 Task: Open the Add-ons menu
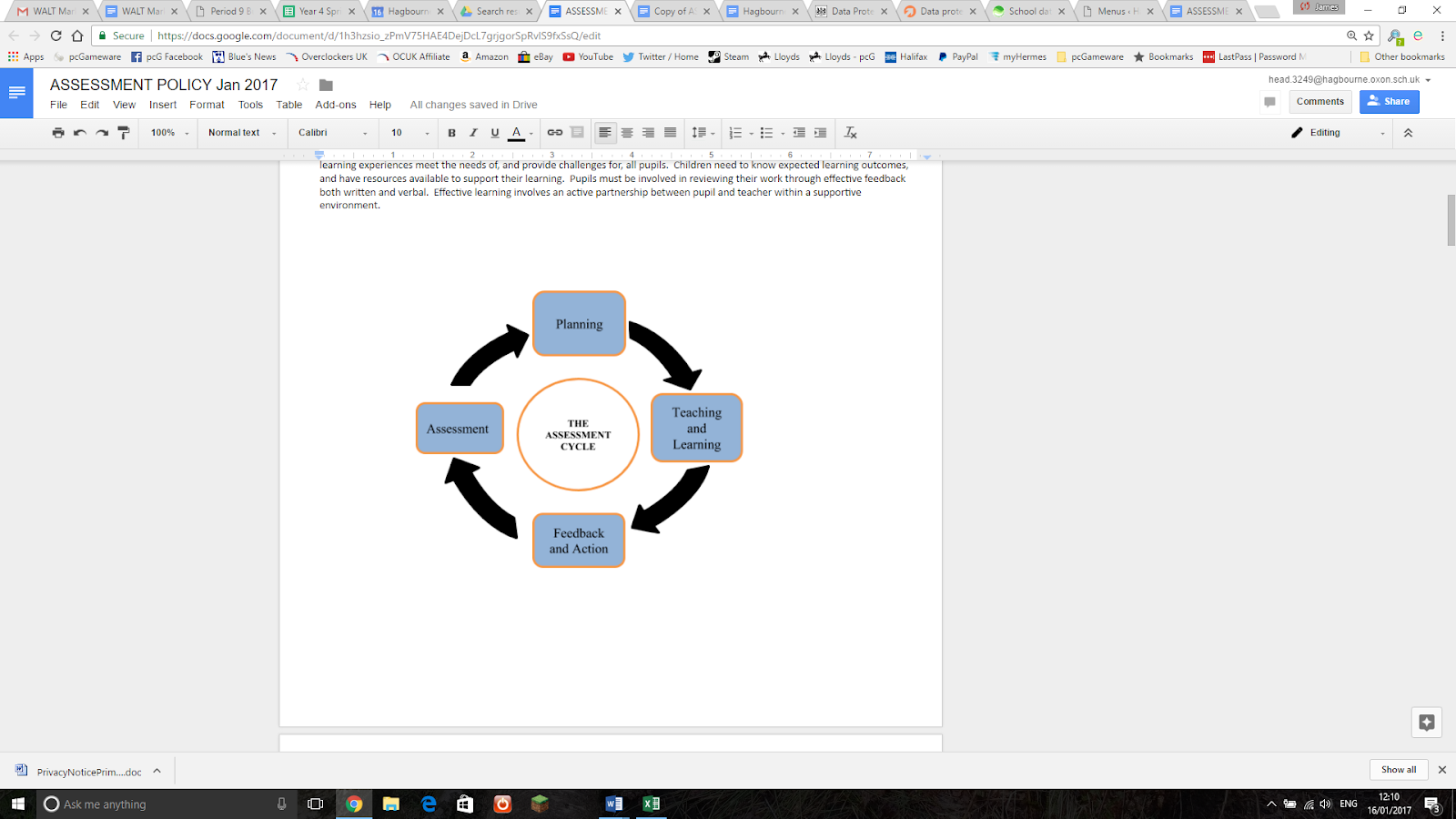coord(335,105)
